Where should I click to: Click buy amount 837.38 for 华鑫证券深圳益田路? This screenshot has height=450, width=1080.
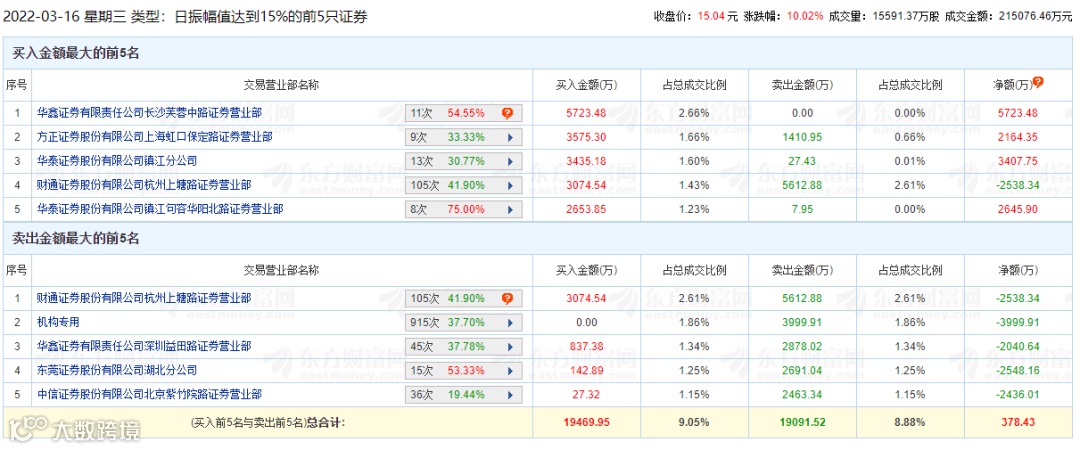tap(586, 346)
